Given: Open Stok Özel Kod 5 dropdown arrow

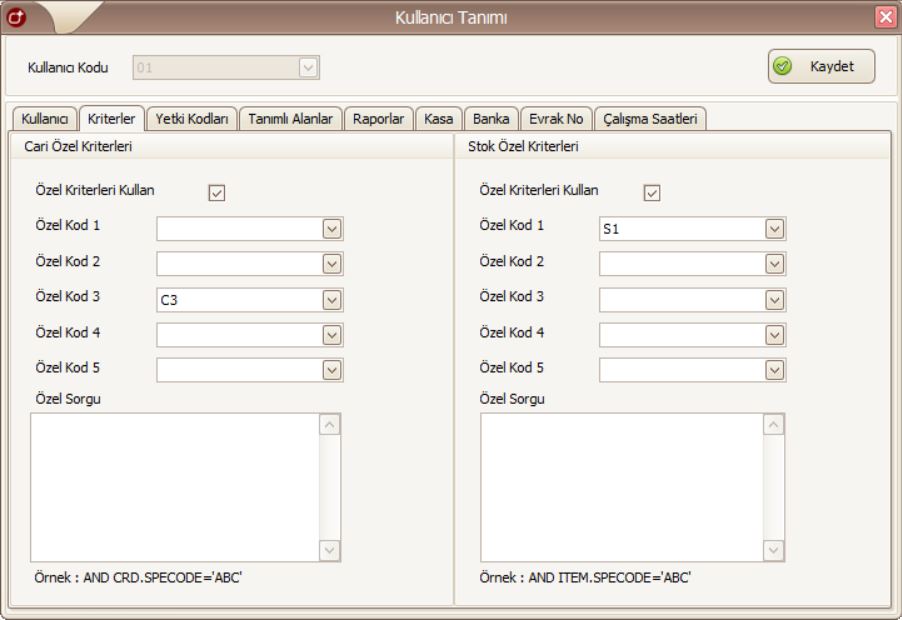Looking at the screenshot, I should (x=773, y=369).
